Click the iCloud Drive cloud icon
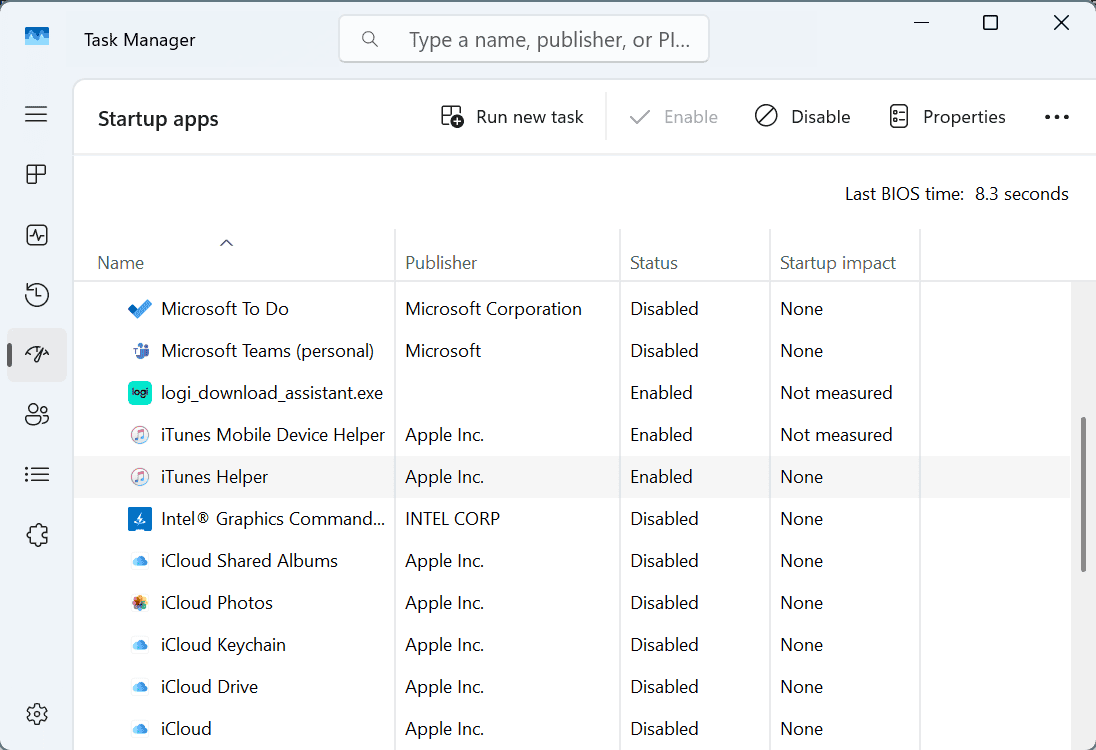This screenshot has width=1096, height=750. coord(140,686)
